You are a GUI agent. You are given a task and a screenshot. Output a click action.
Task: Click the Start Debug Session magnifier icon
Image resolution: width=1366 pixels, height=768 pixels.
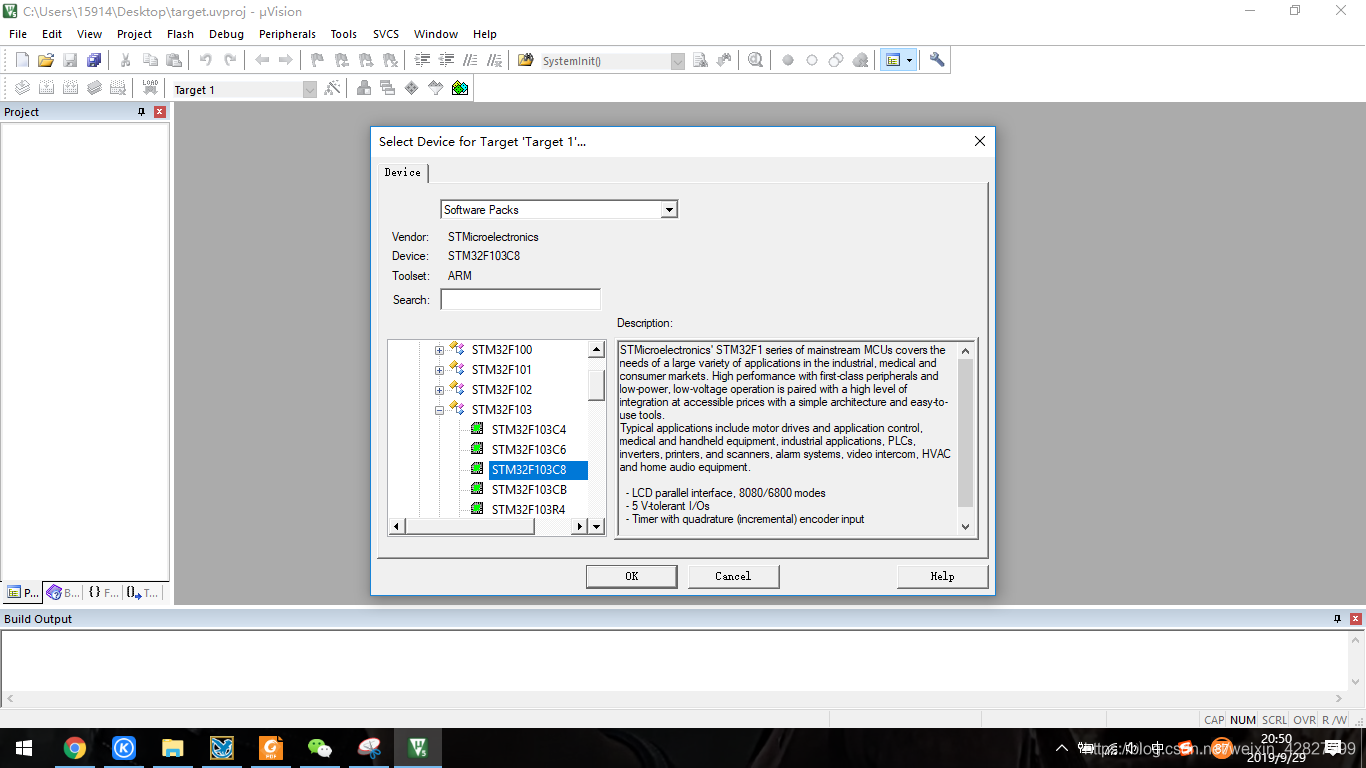[755, 60]
